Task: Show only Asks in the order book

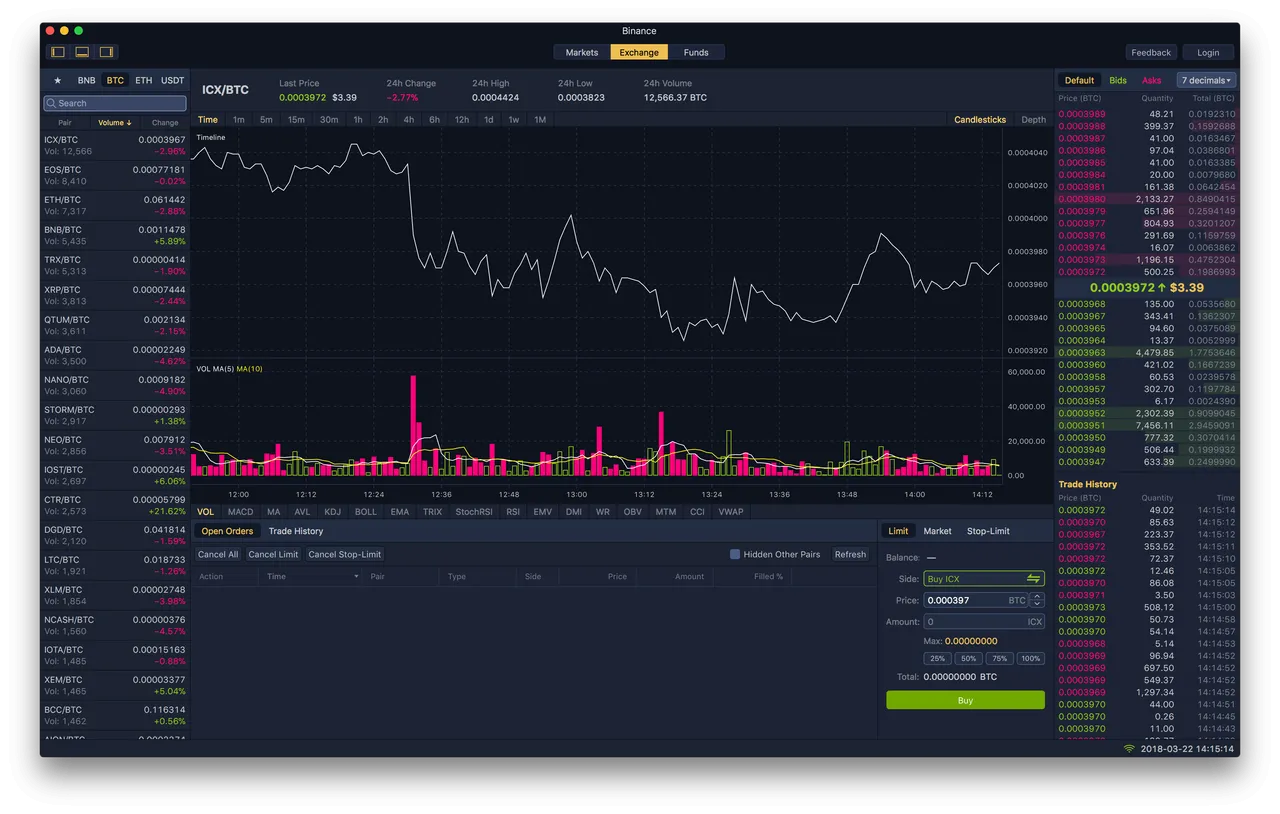Action: point(1152,80)
